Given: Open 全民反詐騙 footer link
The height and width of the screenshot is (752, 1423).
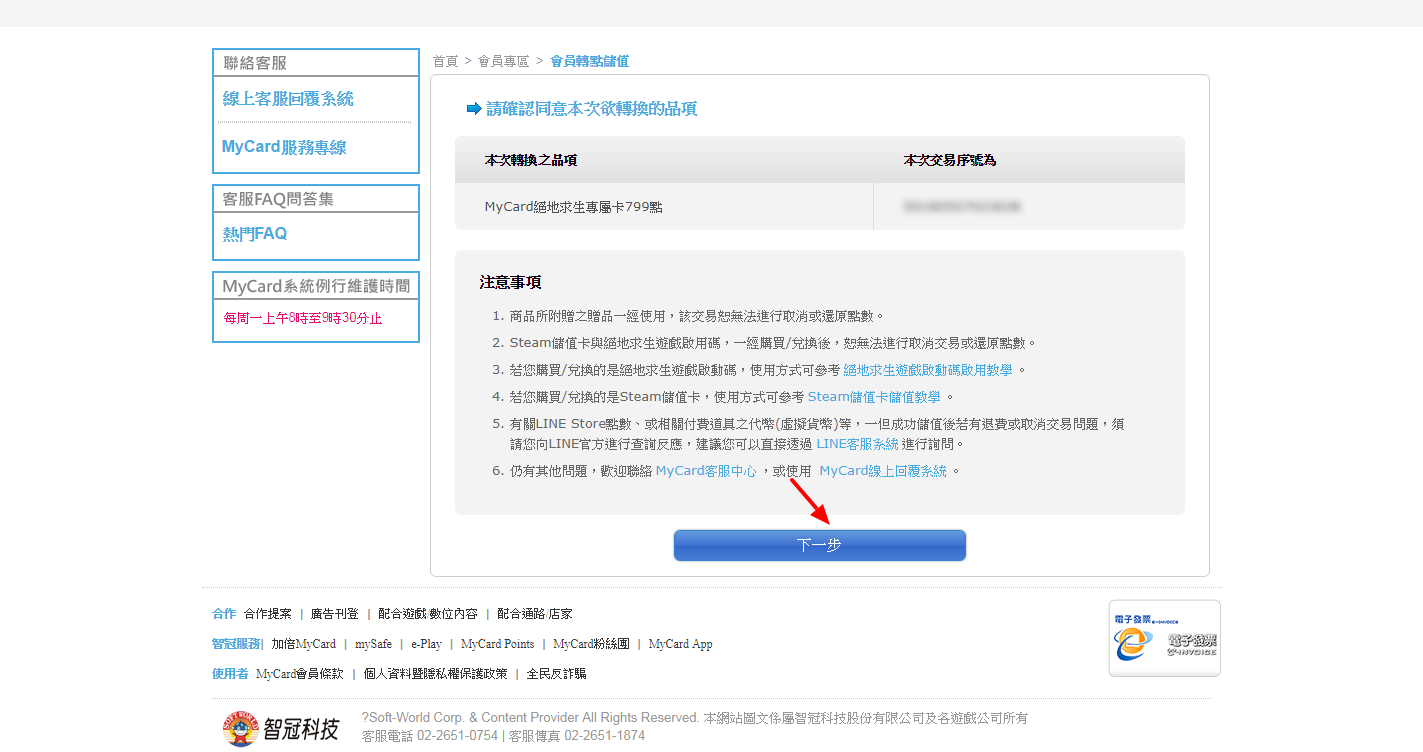Looking at the screenshot, I should (557, 674).
